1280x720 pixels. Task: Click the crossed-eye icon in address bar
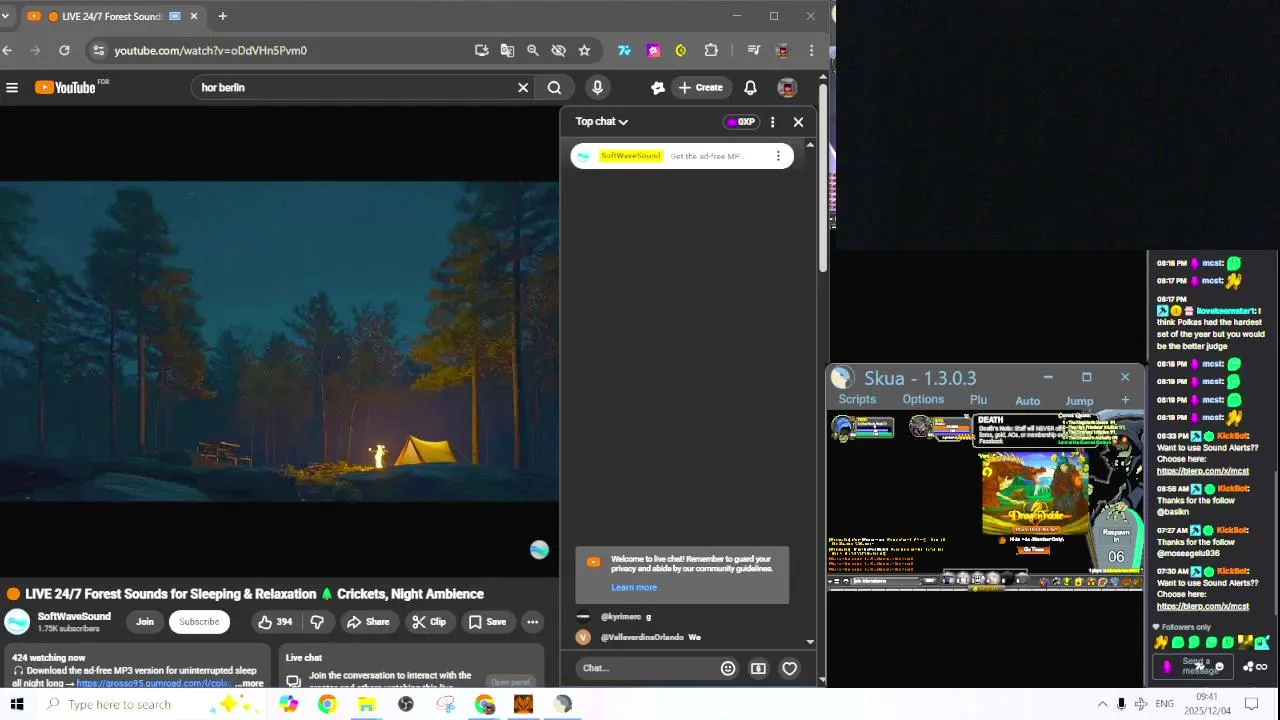click(x=558, y=50)
